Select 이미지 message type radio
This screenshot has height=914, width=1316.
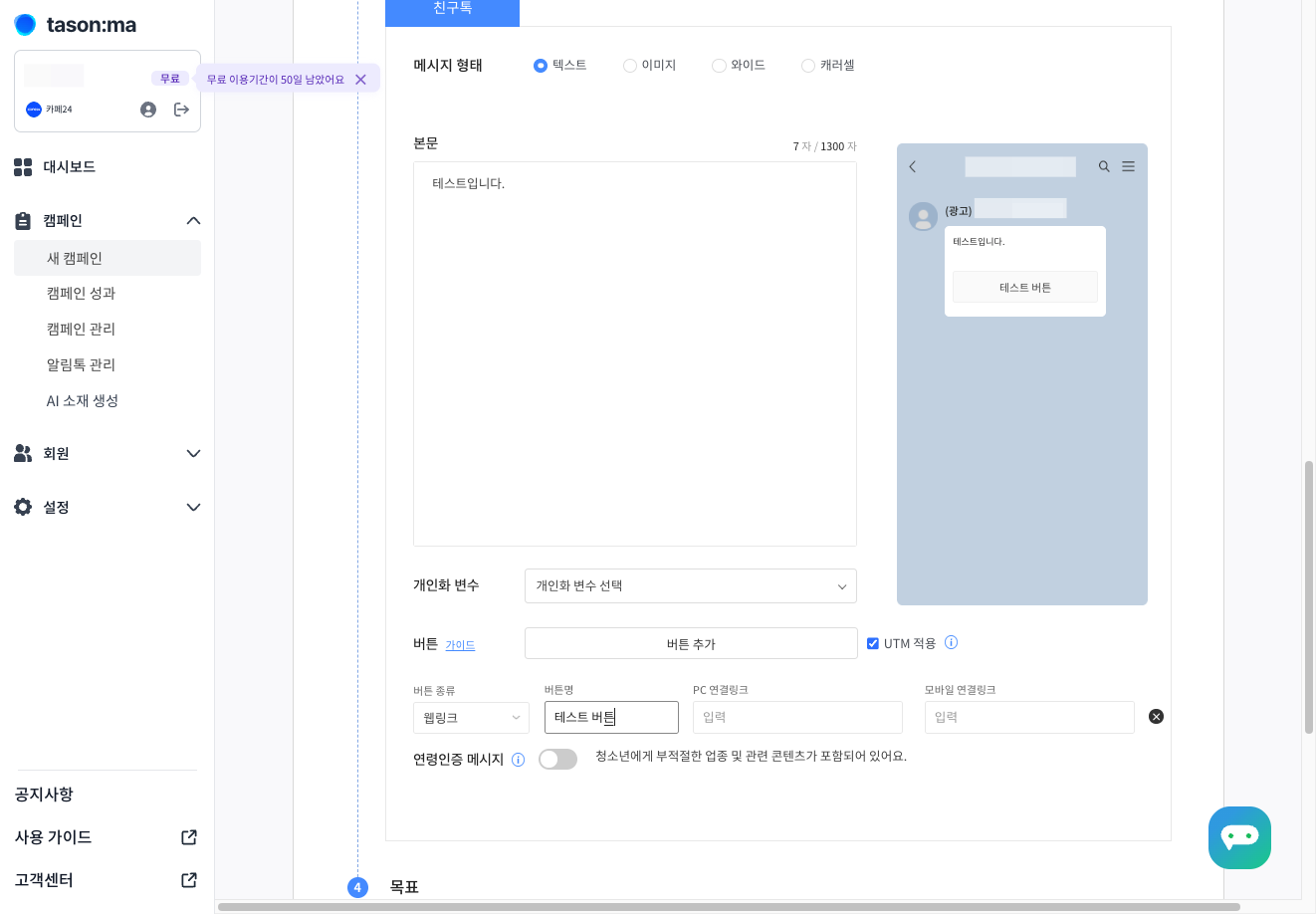tap(630, 66)
